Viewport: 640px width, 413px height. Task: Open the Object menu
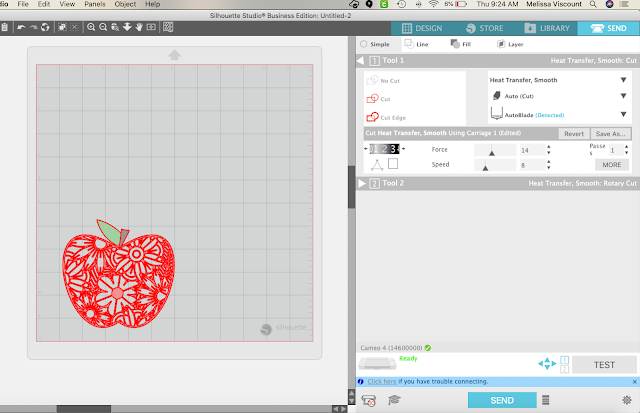point(125,4)
